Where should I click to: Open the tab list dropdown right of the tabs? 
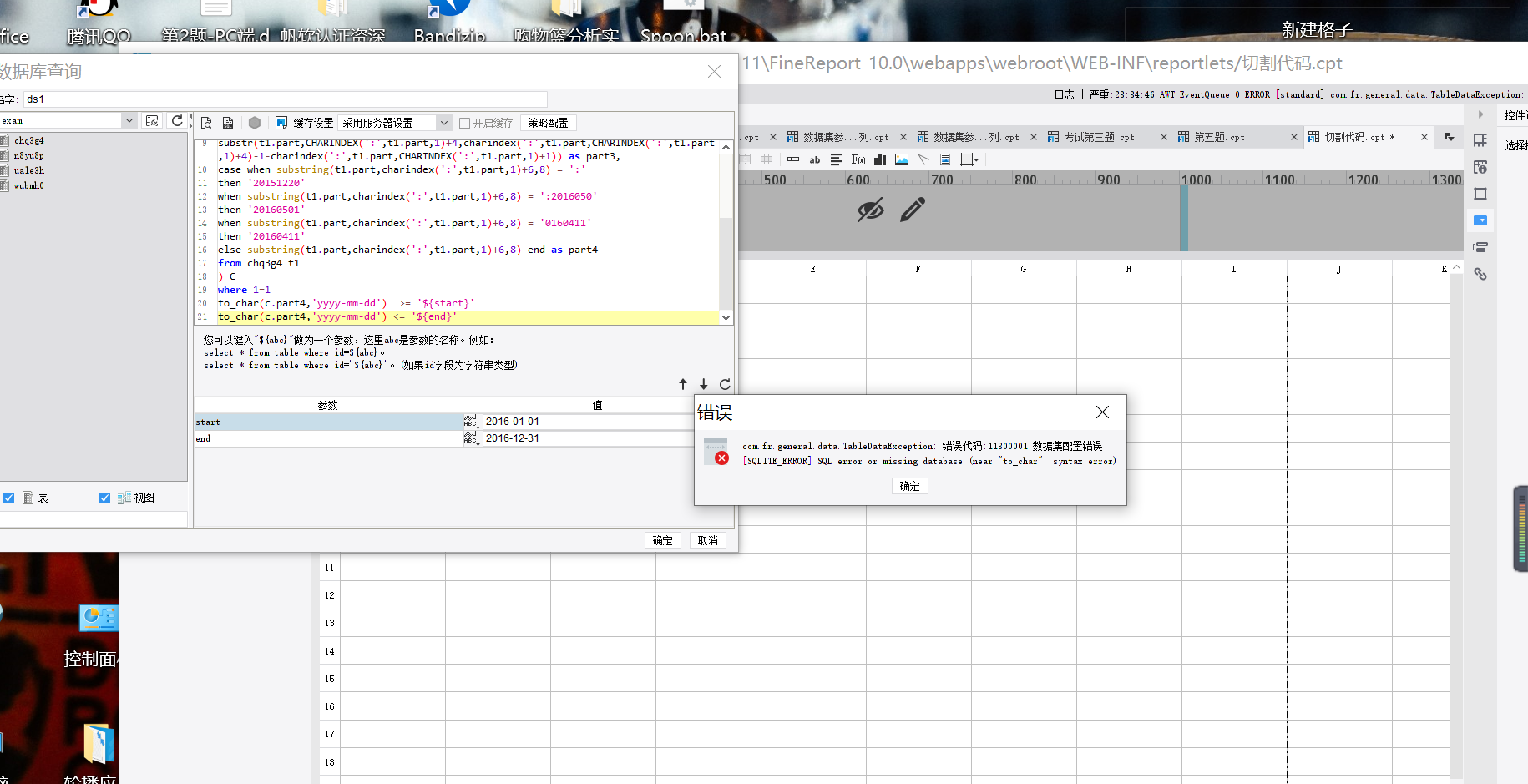click(x=1449, y=137)
